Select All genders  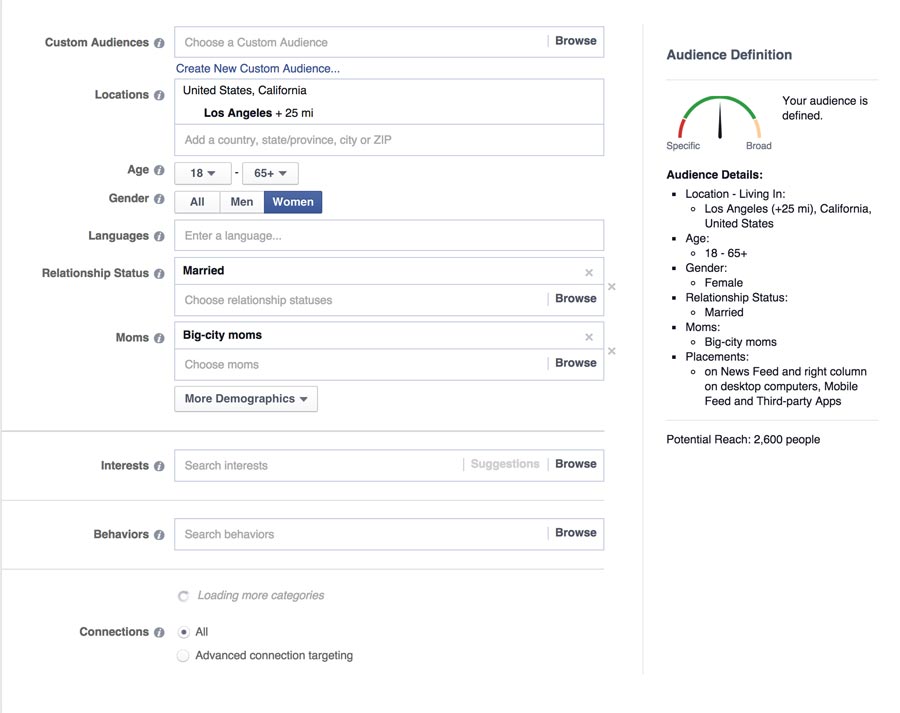pos(197,202)
